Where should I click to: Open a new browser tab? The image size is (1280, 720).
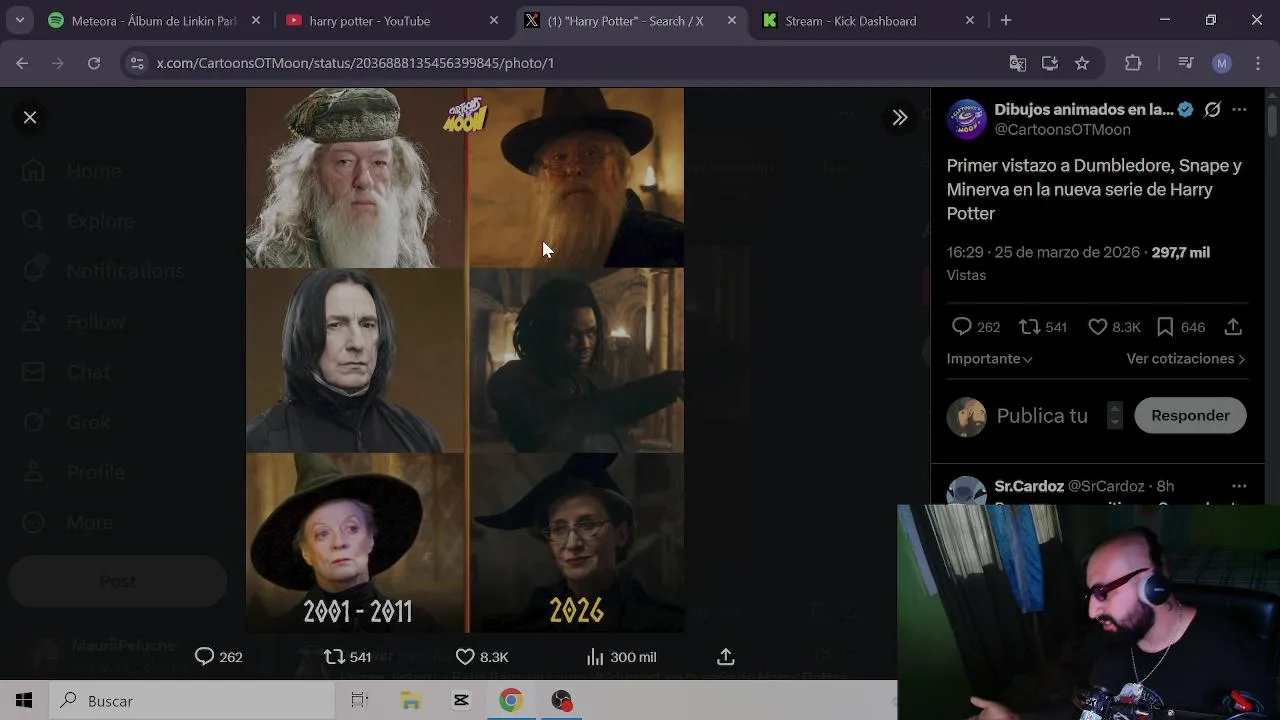(x=1006, y=20)
